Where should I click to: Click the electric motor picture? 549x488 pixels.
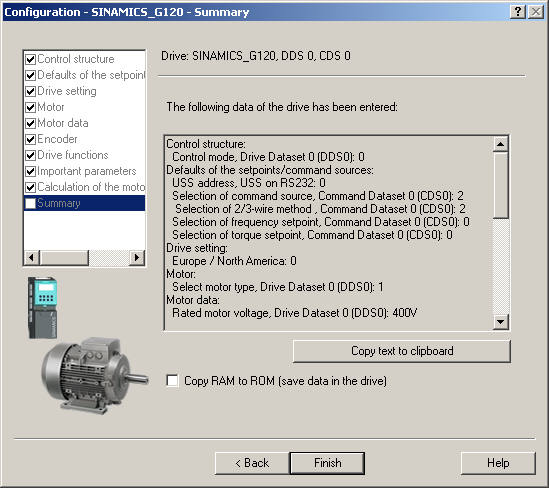click(x=95, y=376)
